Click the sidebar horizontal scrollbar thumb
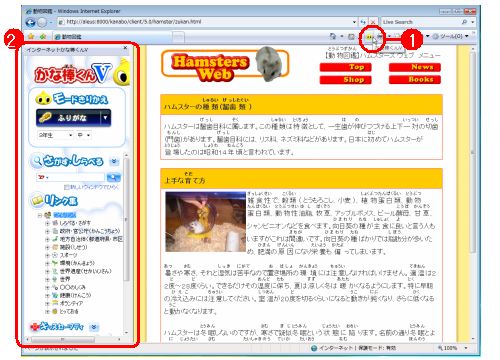This screenshot has height=360, width=500. (63, 339)
